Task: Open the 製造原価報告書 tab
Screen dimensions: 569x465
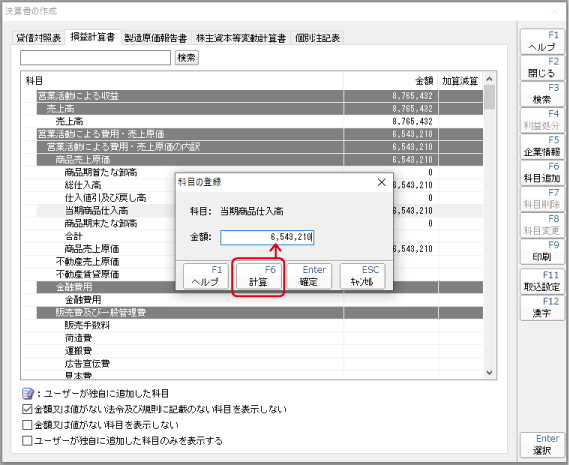Action: tap(156, 38)
